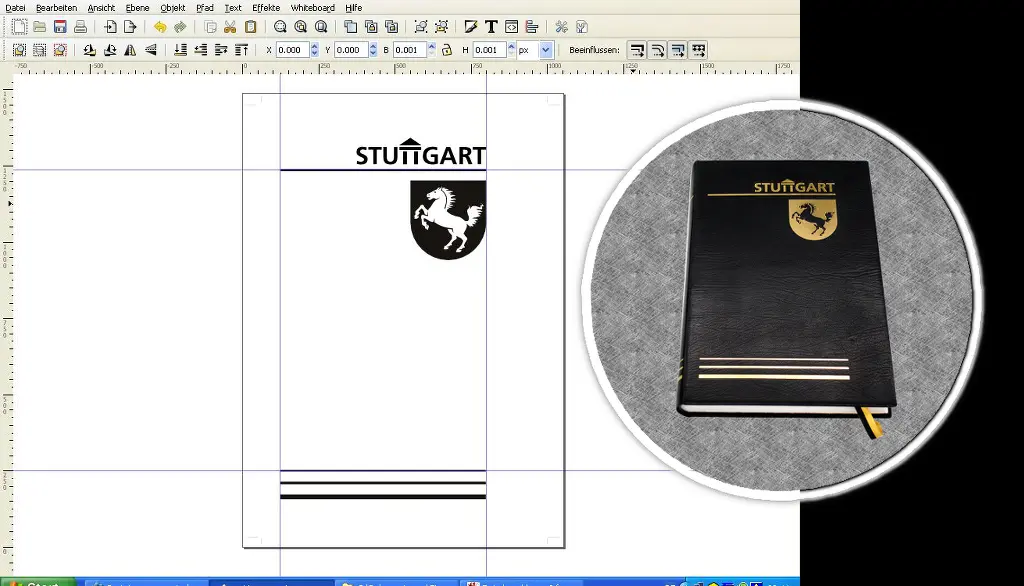Open Inkscape preferences with the tools icon
The image size is (1024, 586).
click(562, 27)
